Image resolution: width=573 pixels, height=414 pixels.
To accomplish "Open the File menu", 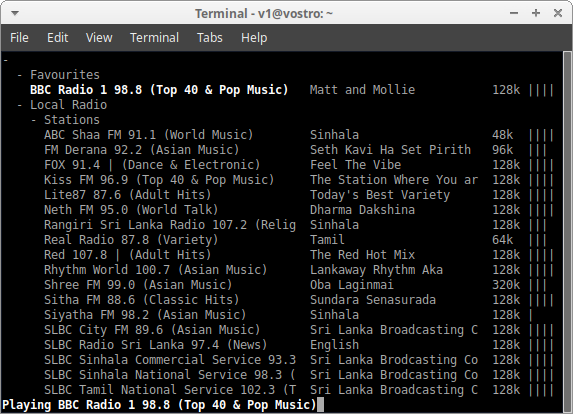I will 19,38.
